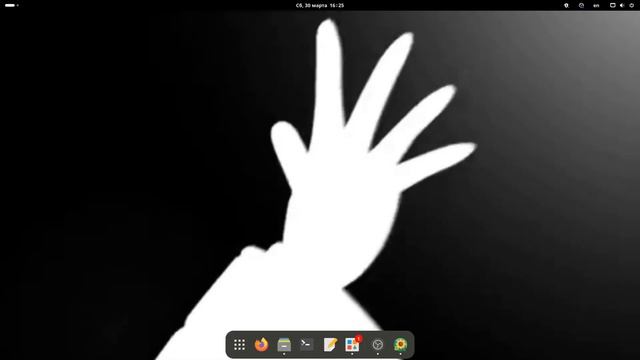Click the display icon in the system tray
The width and height of the screenshot is (640, 360).
pos(613,5)
